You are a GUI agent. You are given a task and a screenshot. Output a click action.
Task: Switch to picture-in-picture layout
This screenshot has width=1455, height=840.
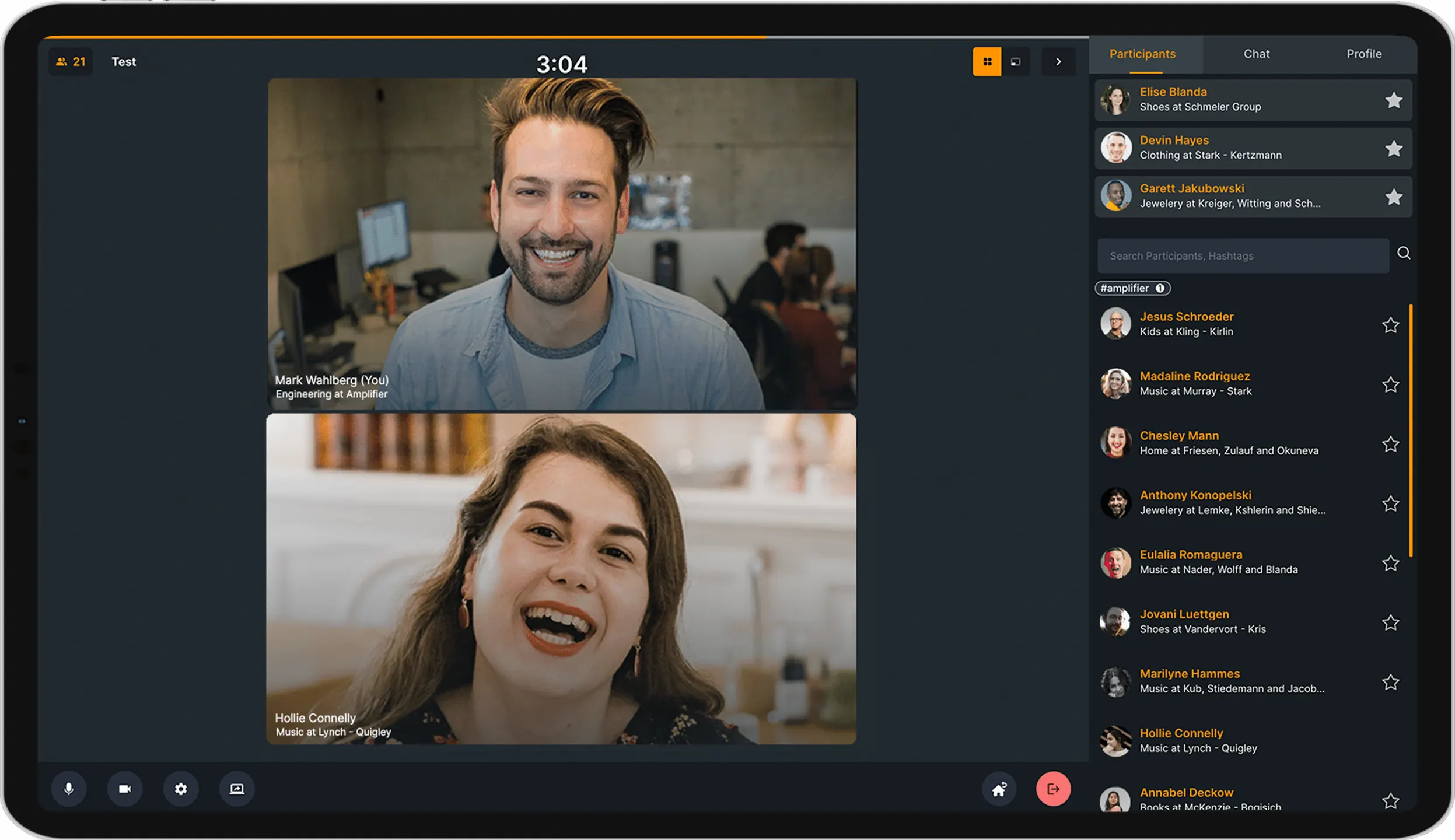1016,61
